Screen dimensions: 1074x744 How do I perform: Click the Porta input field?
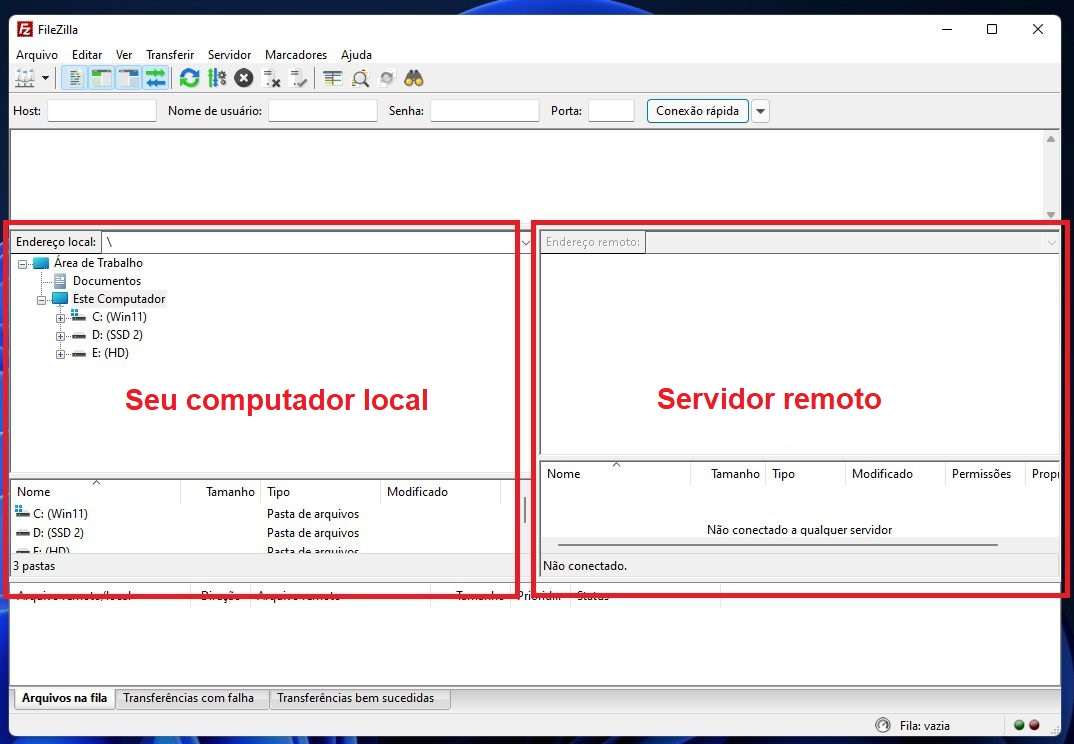click(x=611, y=111)
